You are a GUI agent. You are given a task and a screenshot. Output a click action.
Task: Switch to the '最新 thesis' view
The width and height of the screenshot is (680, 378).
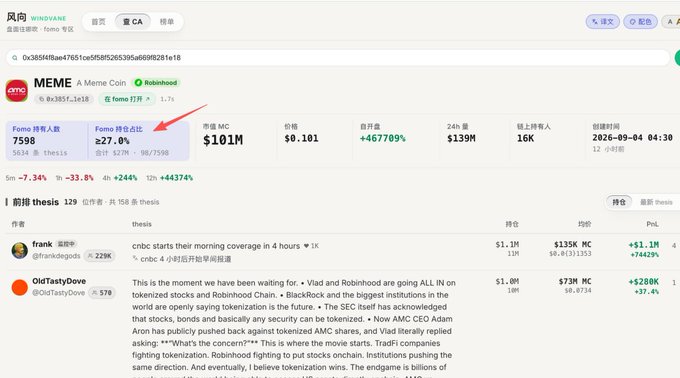[x=656, y=202]
